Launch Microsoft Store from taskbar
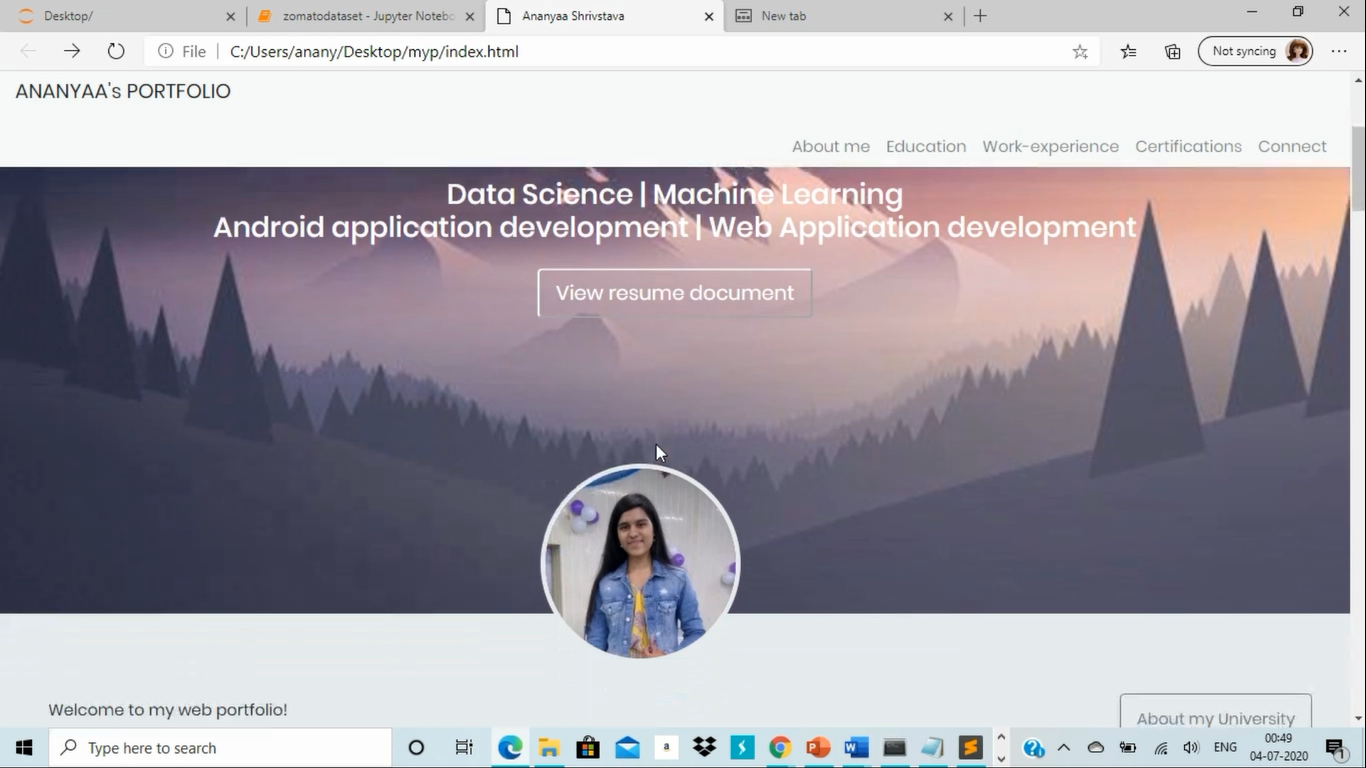This screenshot has width=1366, height=768. pos(588,748)
